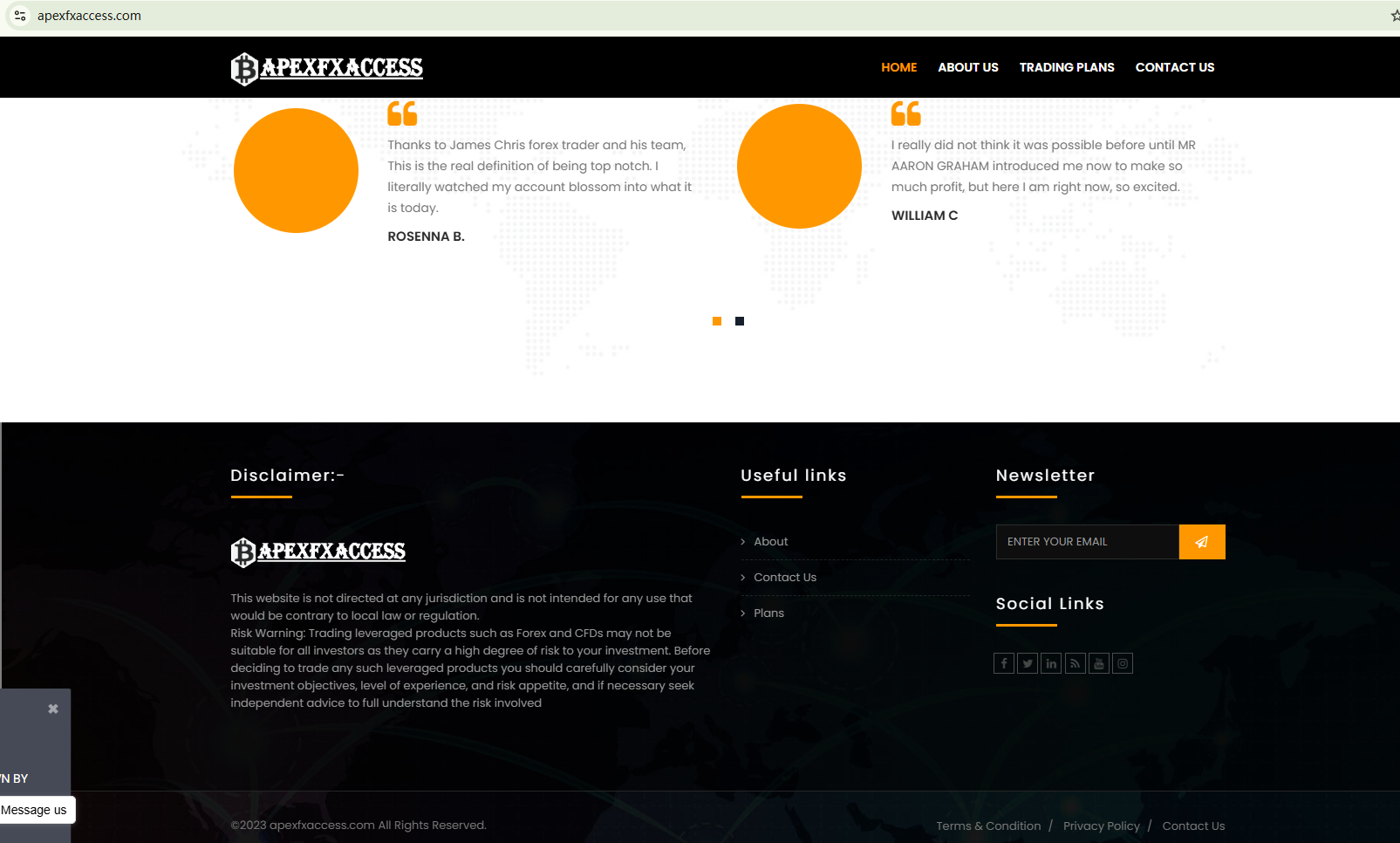Open Contact Us under Useful links
This screenshot has width=1400, height=843.
[x=785, y=578]
